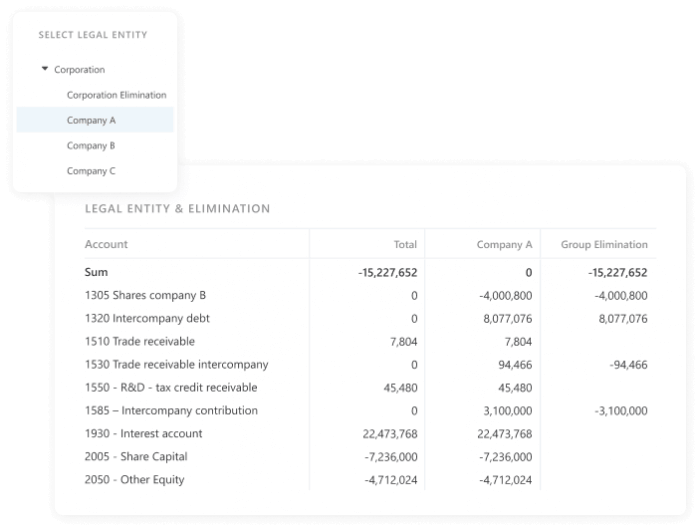698x529 pixels.
Task: Click the Account column header
Action: 106,244
